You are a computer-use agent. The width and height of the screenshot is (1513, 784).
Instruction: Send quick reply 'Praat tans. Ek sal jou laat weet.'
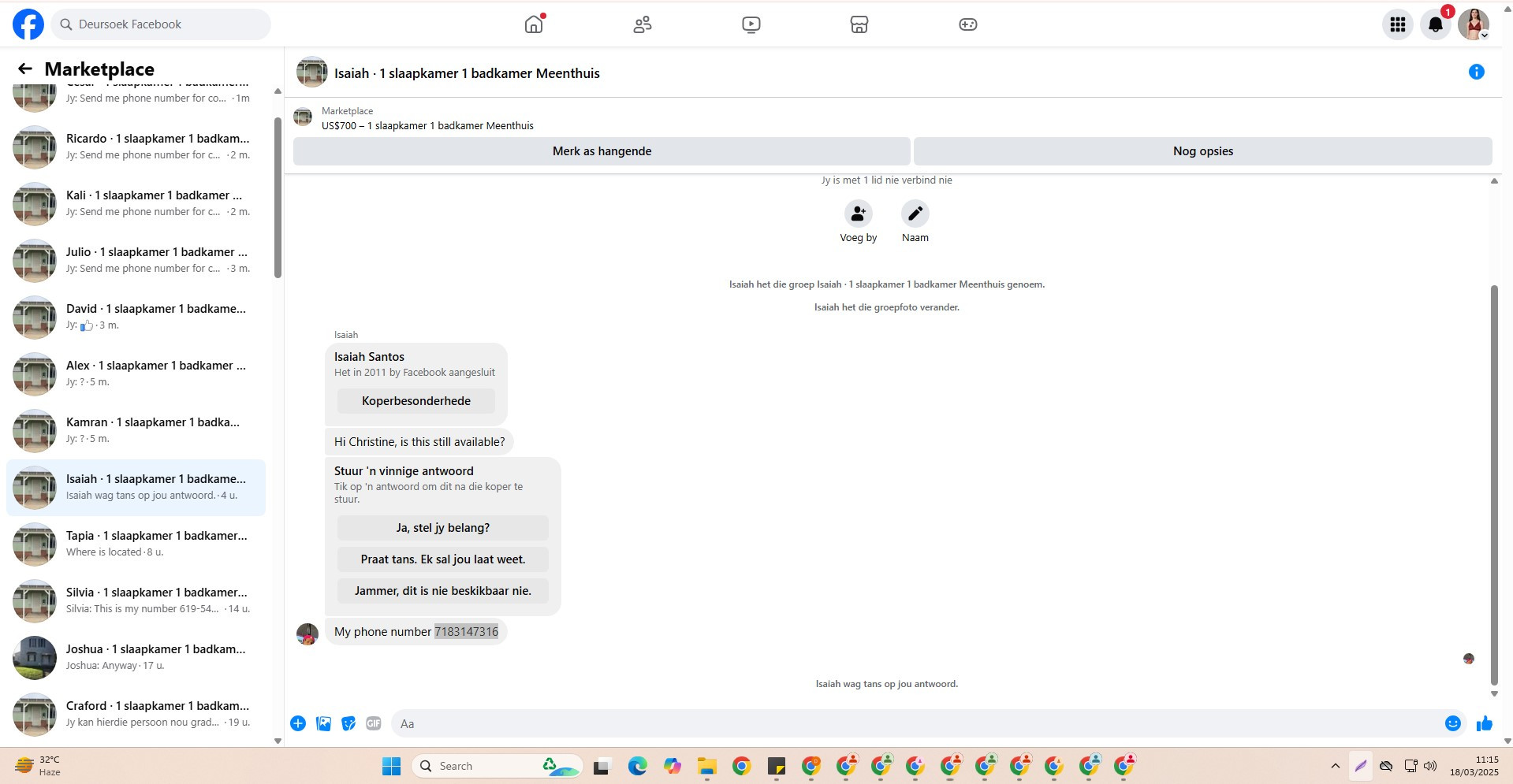tap(443, 559)
